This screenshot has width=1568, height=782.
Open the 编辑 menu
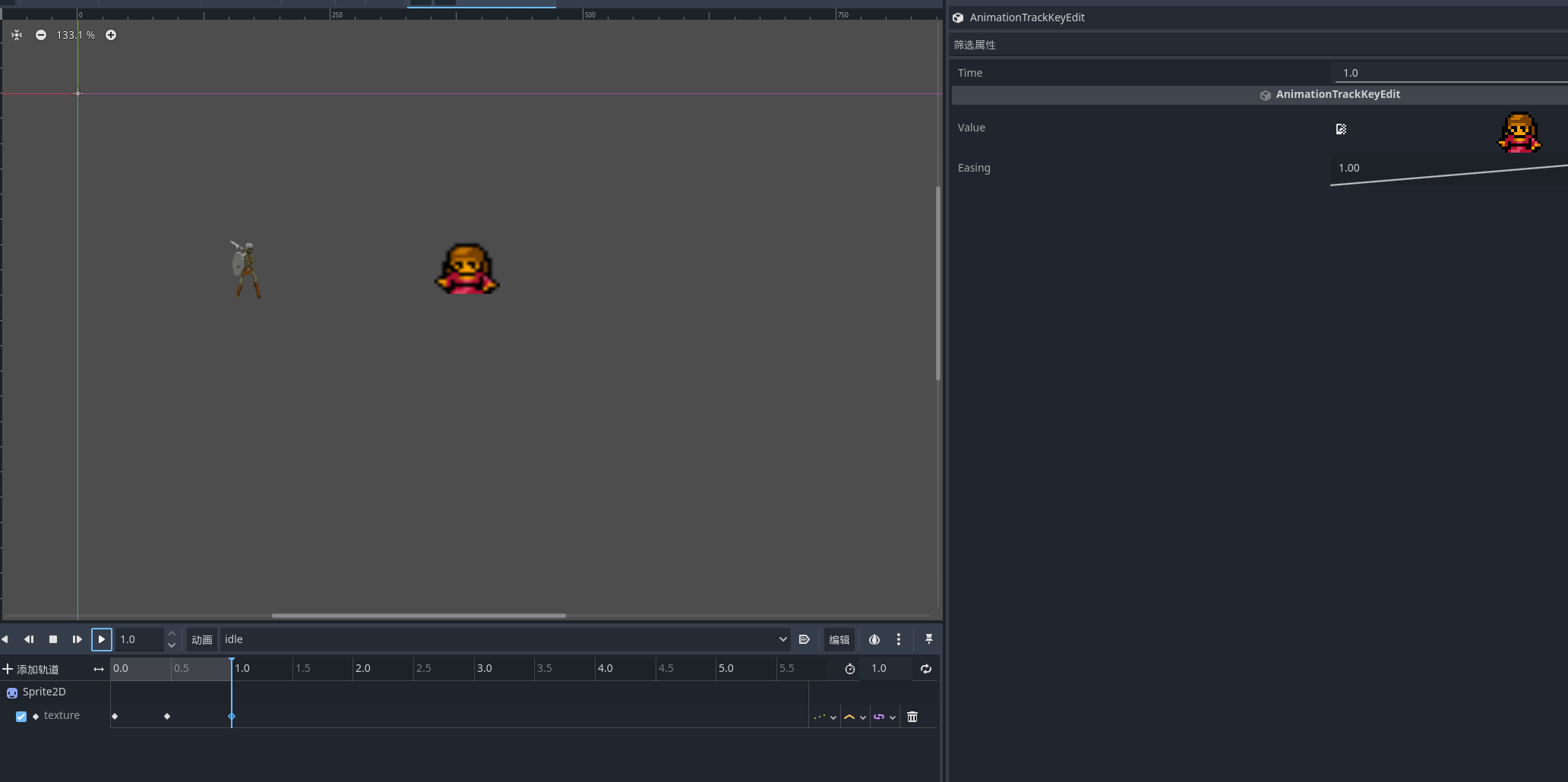pos(839,639)
